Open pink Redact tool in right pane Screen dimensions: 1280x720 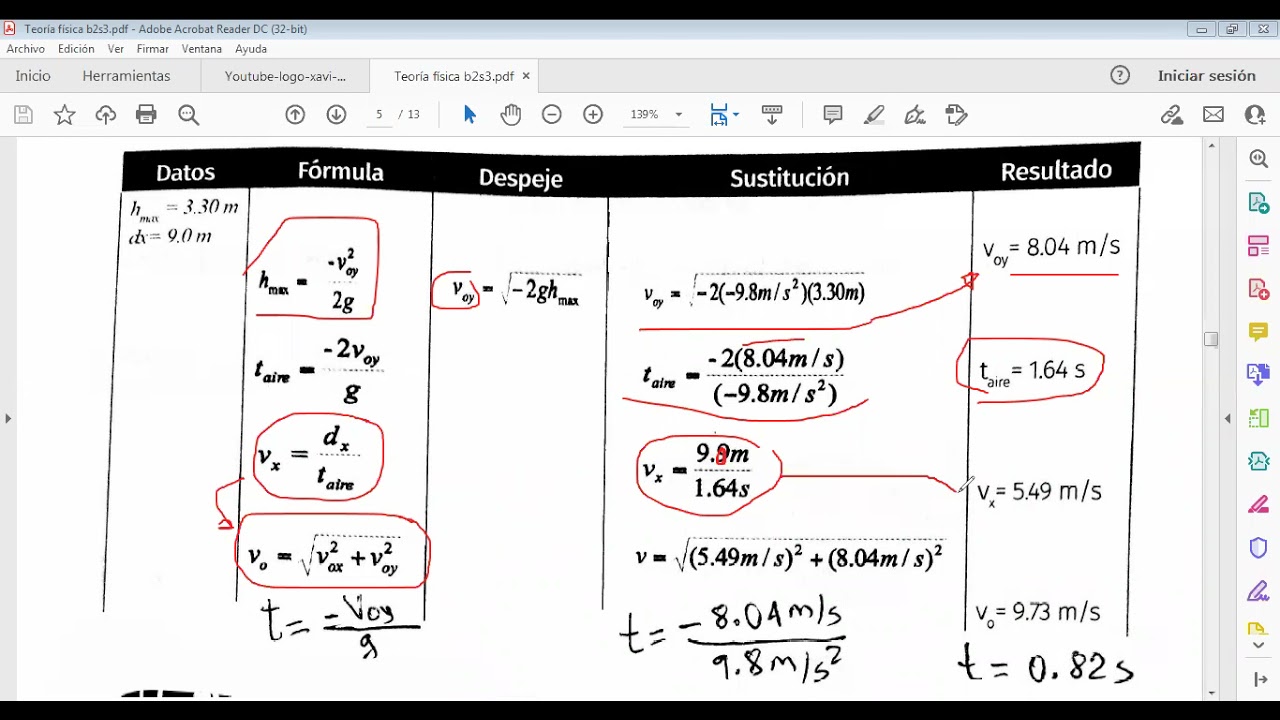(x=1258, y=504)
